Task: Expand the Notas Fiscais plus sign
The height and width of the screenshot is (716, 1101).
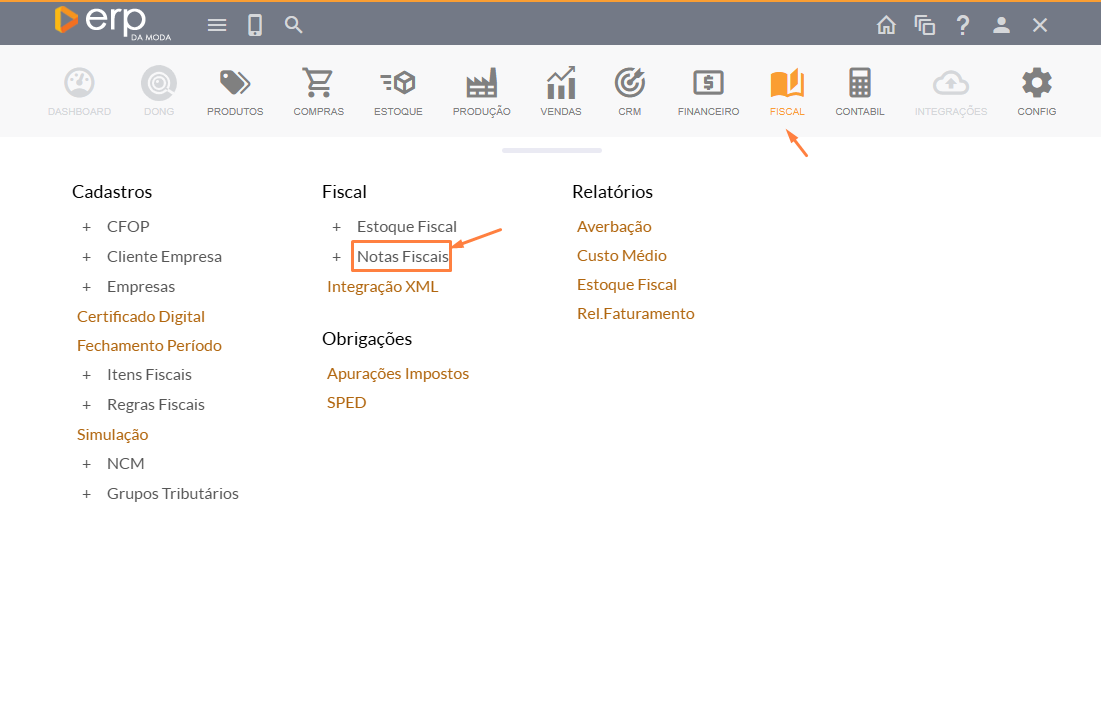Action: point(337,257)
